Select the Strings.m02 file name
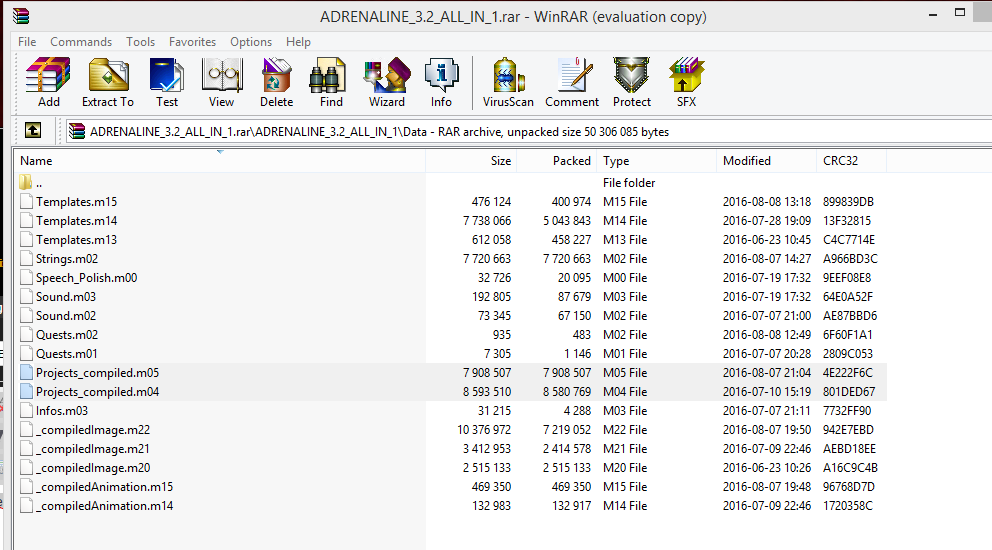 pyautogui.click(x=67, y=258)
